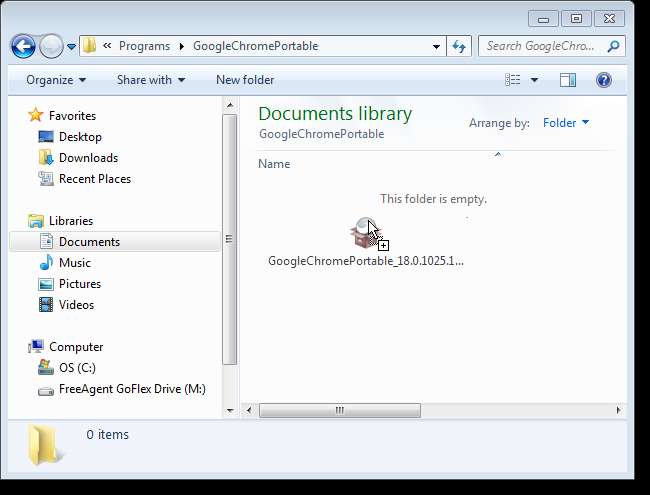The image size is (650, 495).
Task: Click the horizontal scrollbar thumb
Action: click(339, 410)
